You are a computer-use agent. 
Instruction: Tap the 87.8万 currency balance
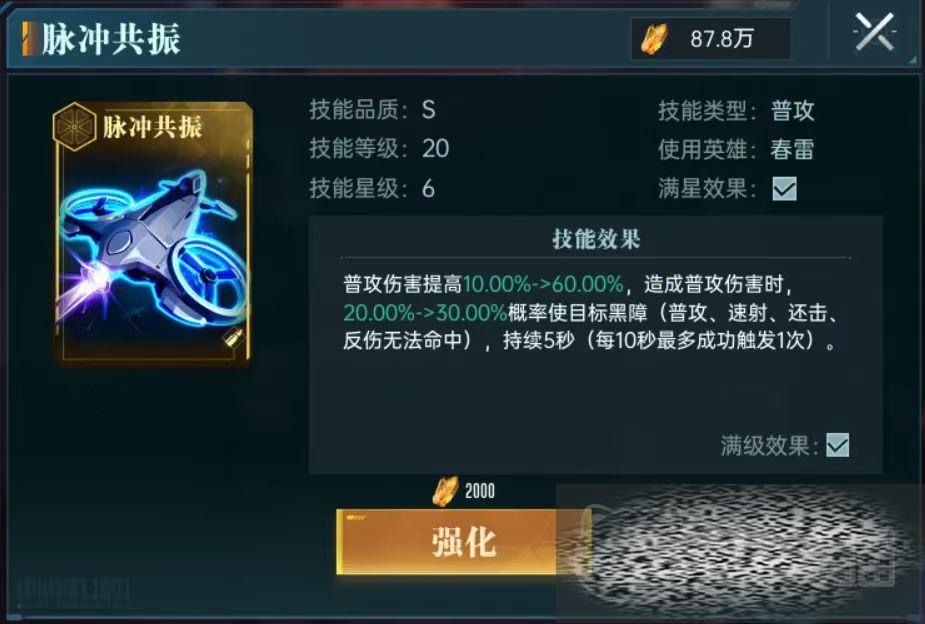[x=721, y=39]
